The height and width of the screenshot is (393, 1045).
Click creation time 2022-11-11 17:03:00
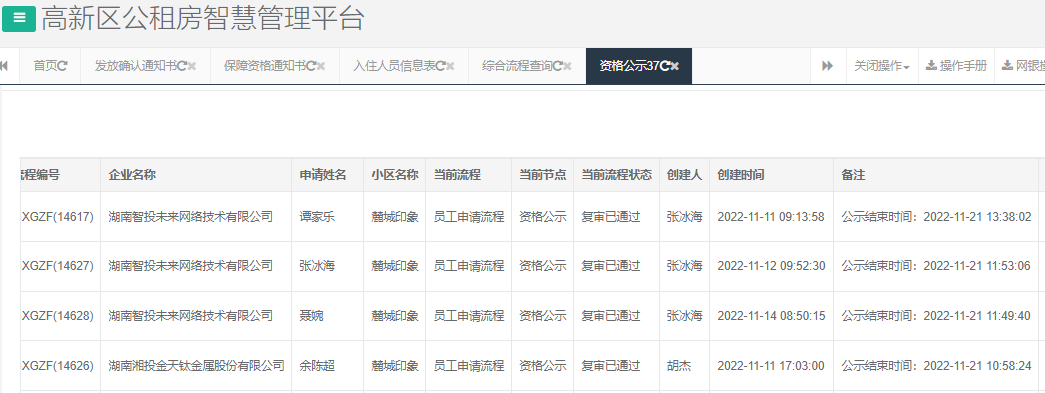click(x=771, y=366)
